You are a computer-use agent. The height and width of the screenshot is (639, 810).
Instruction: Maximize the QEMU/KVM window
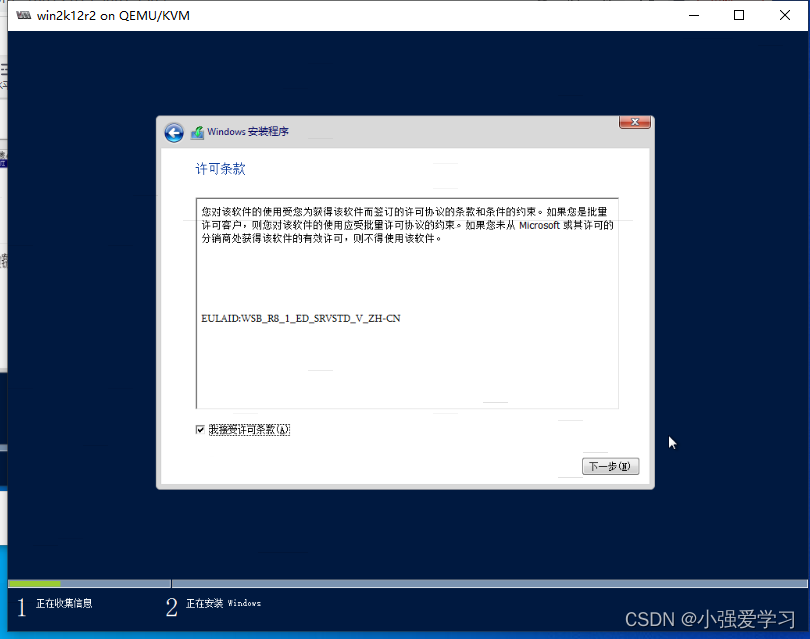737,15
